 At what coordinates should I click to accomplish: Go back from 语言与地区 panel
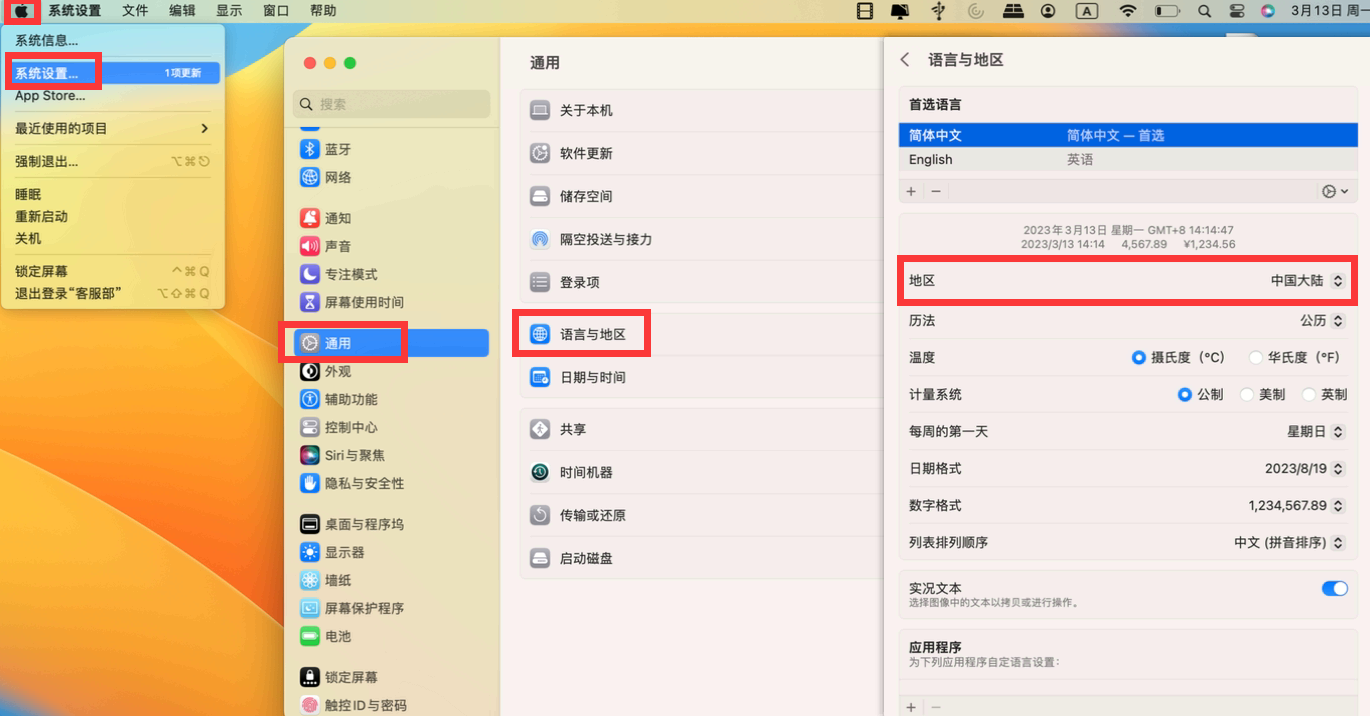905,60
